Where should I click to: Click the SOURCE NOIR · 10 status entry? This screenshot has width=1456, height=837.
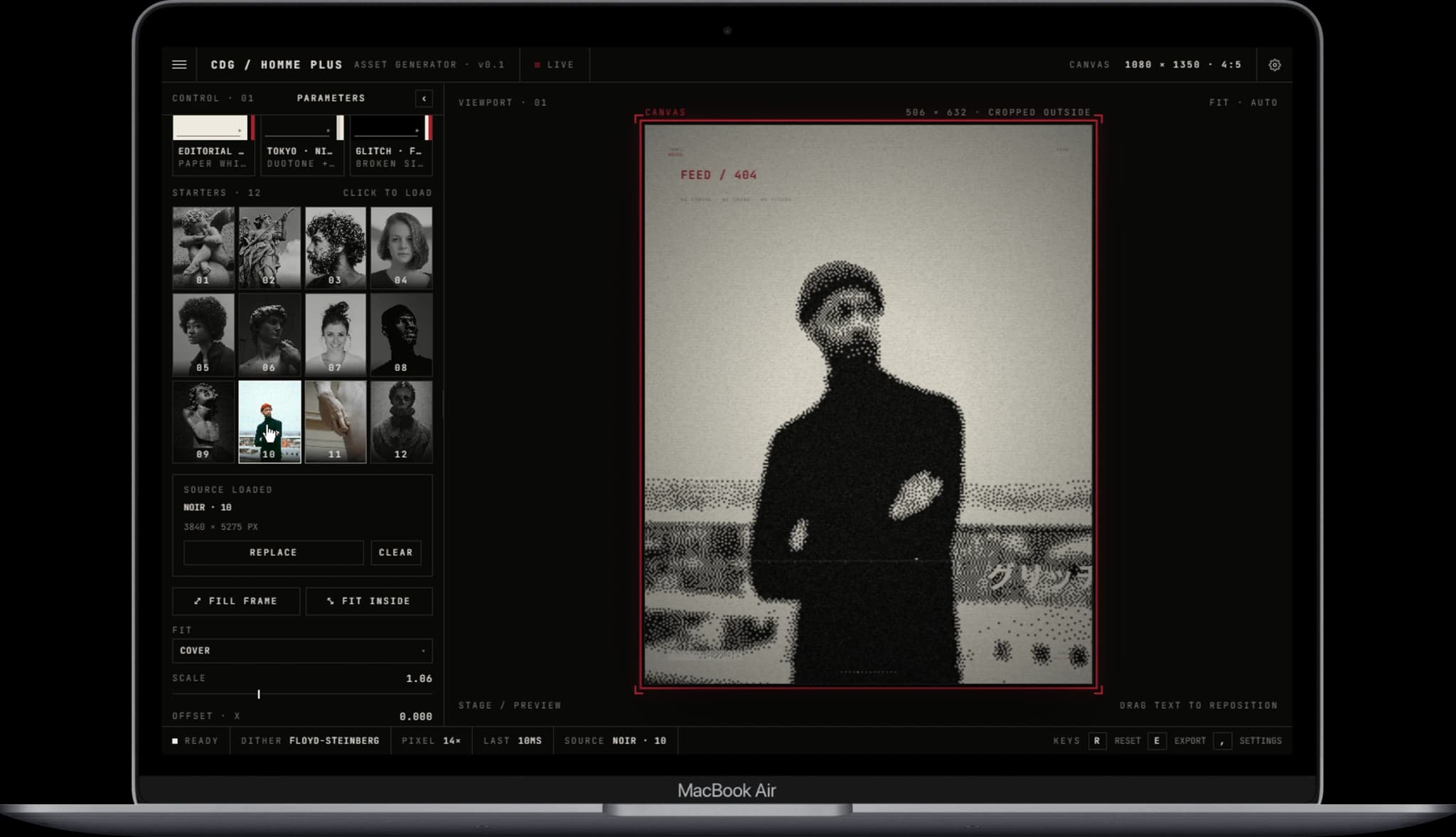[615, 741]
